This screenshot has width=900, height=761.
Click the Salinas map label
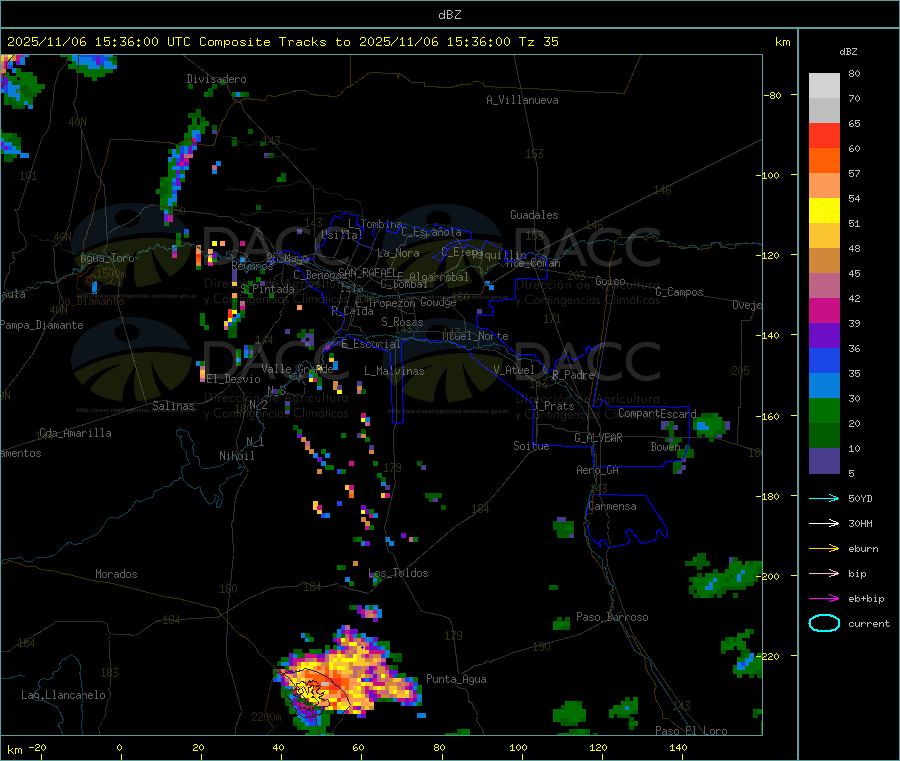(173, 406)
